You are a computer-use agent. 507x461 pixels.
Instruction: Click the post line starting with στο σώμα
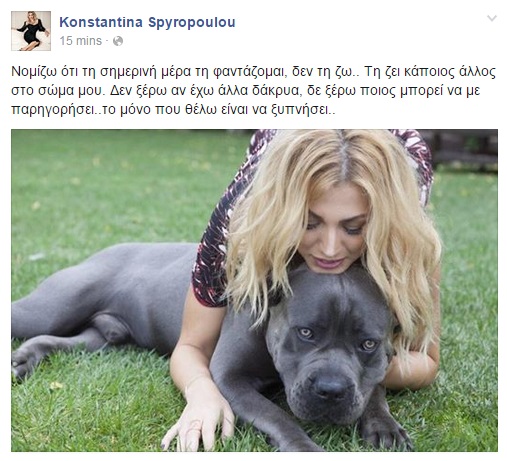point(246,91)
